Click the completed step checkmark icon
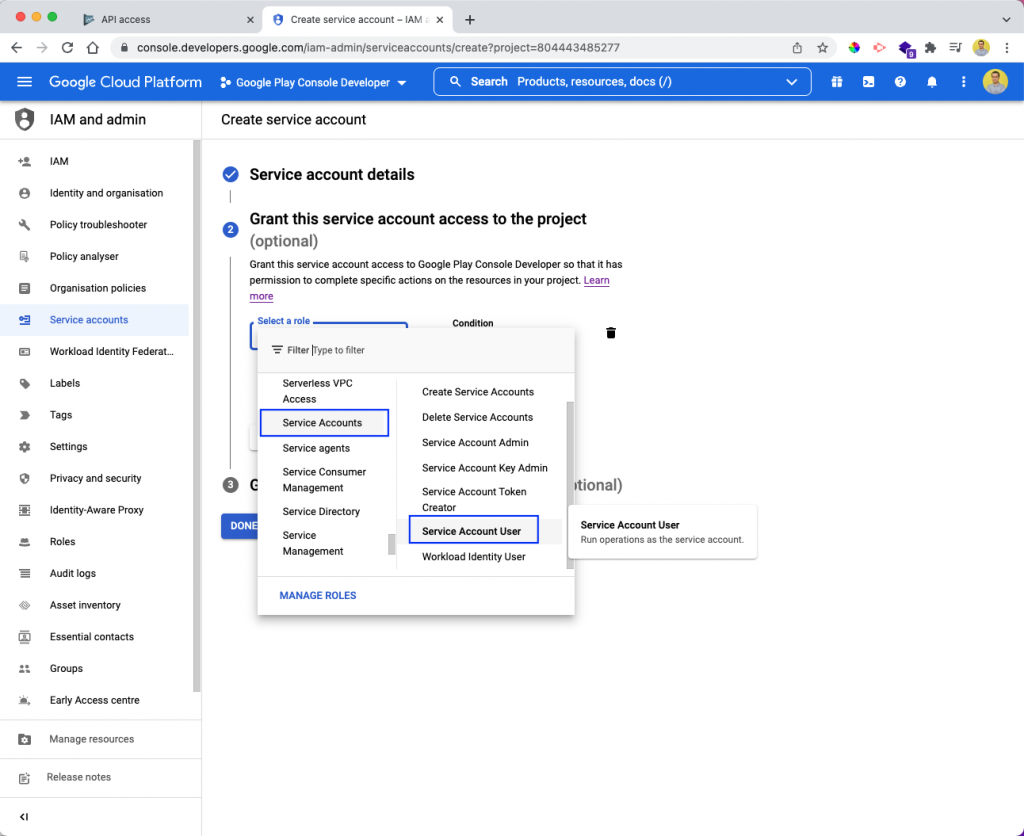This screenshot has height=836, width=1024. coord(230,174)
